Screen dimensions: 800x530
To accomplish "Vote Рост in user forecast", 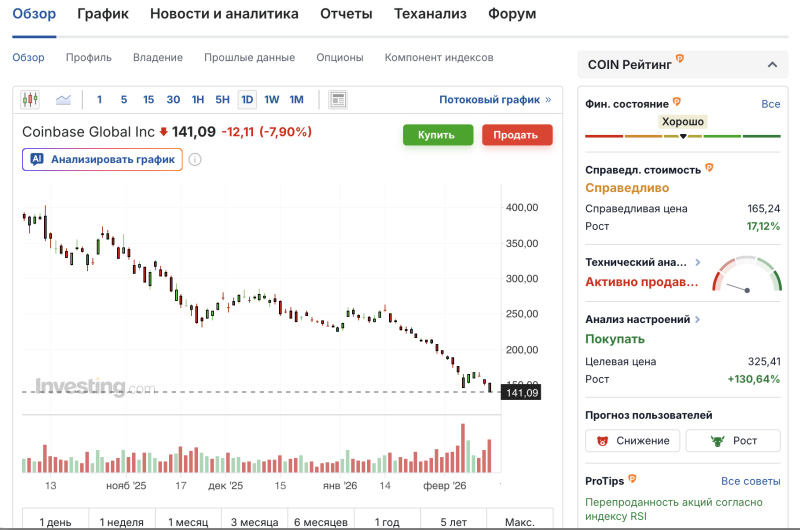I will coord(733,441).
